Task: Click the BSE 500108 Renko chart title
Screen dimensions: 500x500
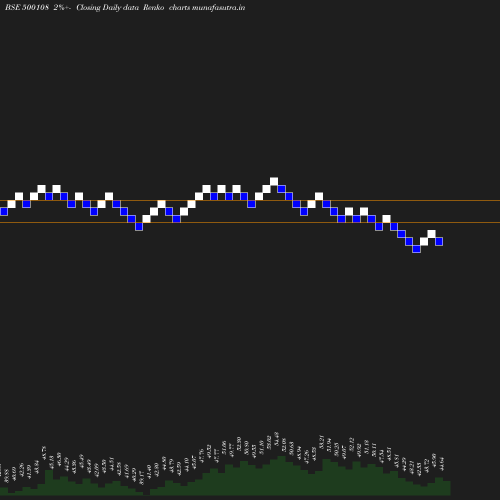Action: (x=125, y=7)
